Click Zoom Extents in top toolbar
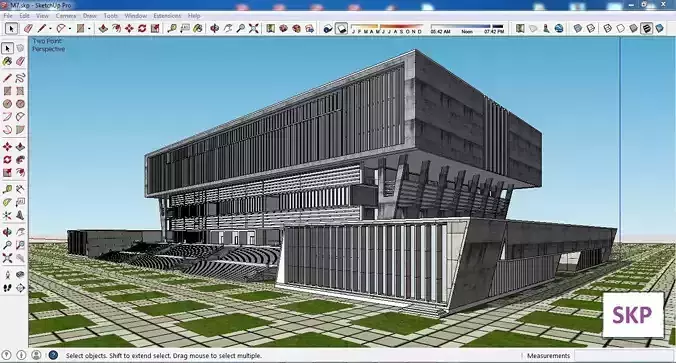Image resolution: width=676 pixels, height=363 pixels. (x=254, y=28)
